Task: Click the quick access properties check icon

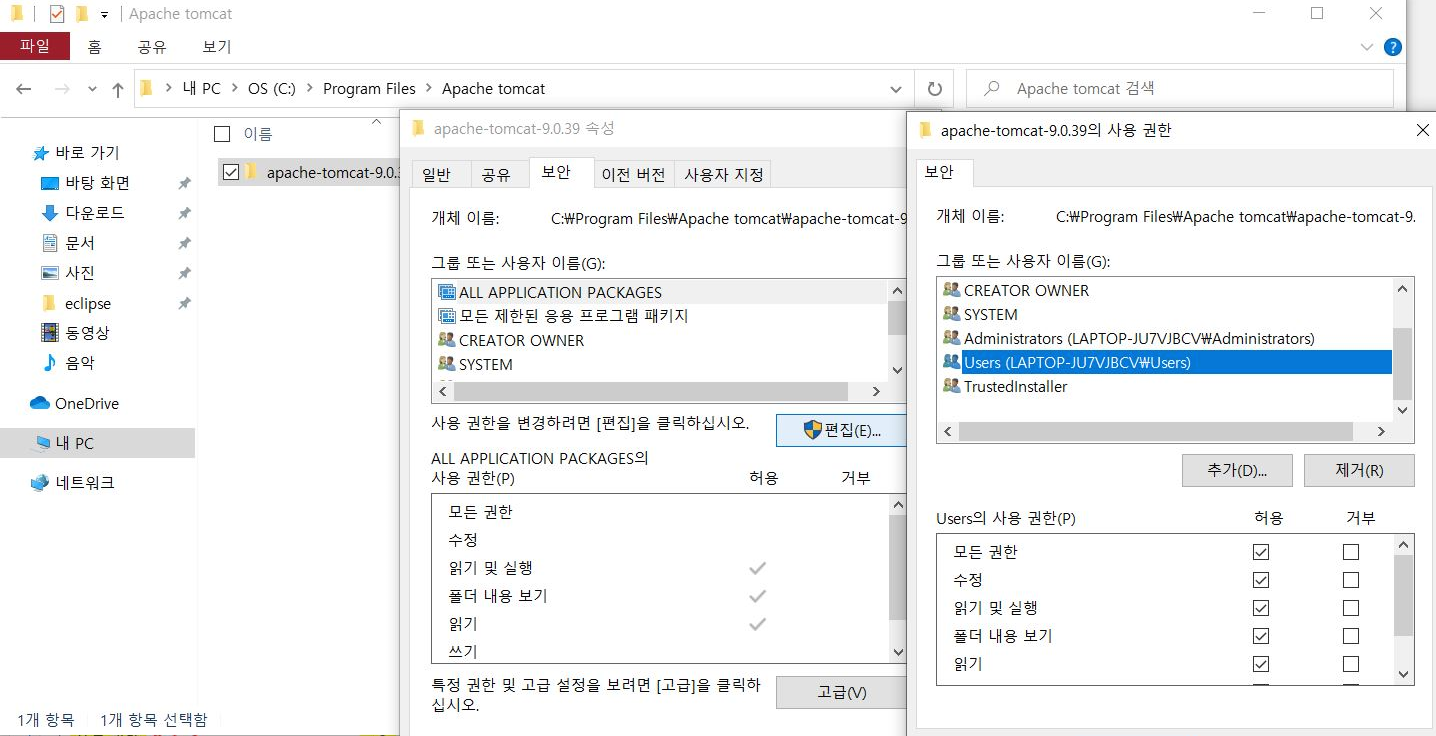Action: [56, 14]
